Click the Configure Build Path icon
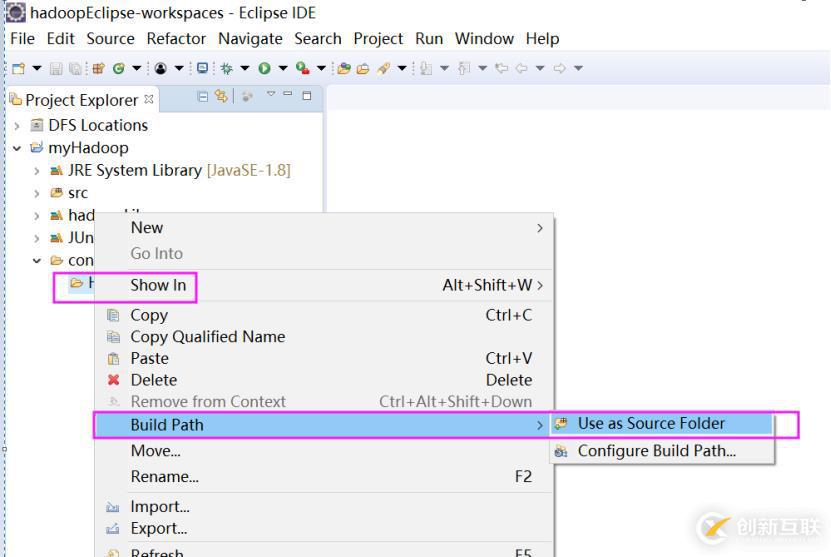Screen dimensions: 831x557 561,451
